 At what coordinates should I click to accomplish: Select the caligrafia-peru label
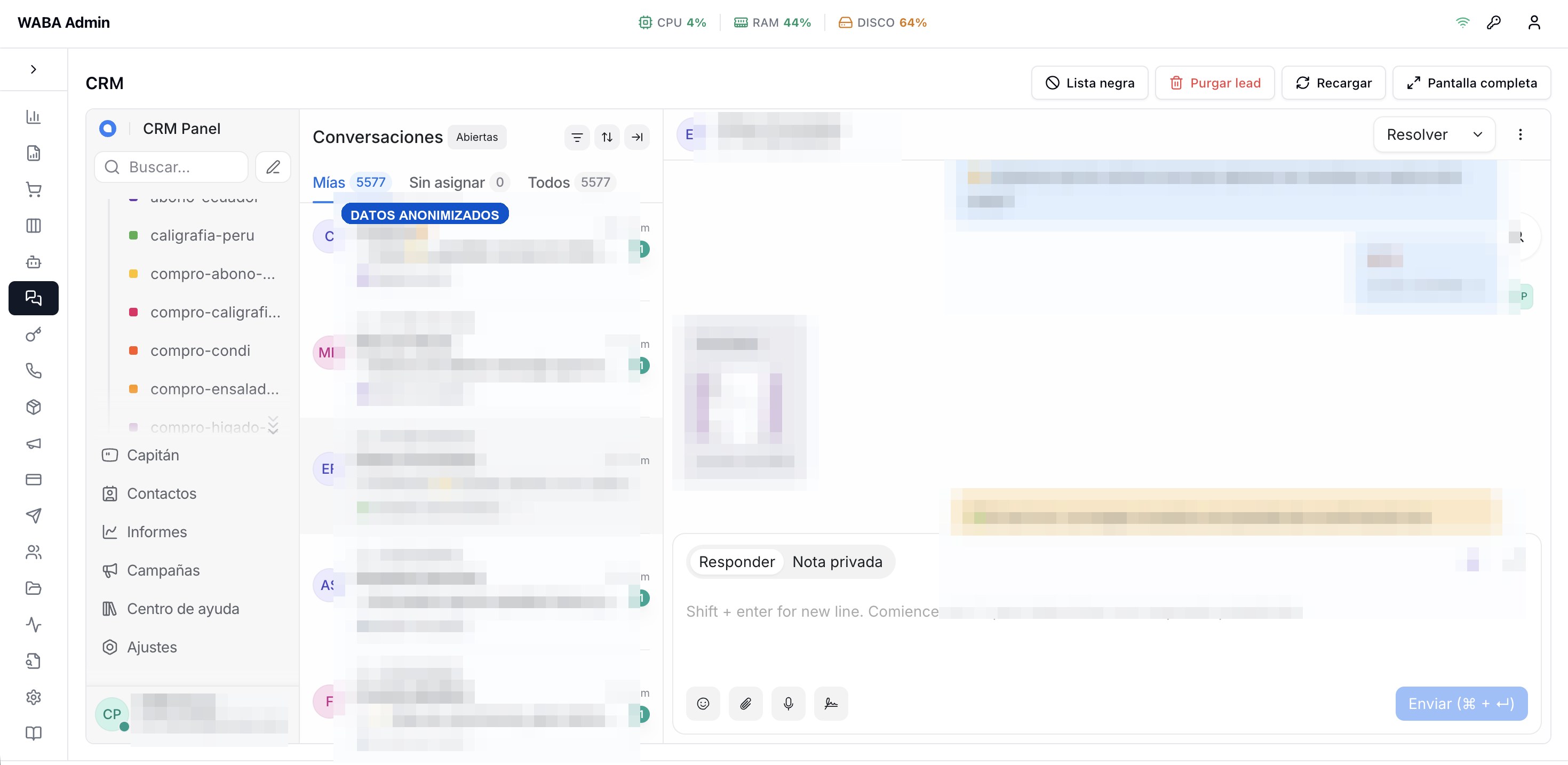(202, 235)
